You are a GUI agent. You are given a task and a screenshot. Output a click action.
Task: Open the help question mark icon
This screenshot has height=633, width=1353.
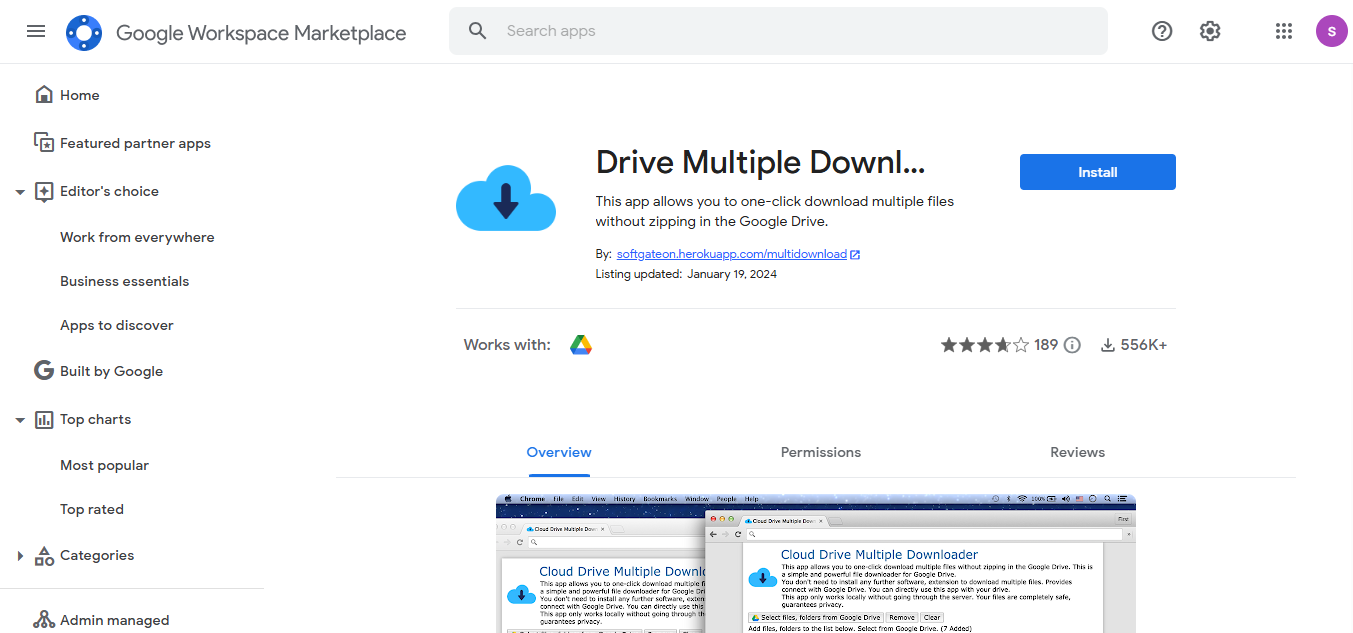pyautogui.click(x=1161, y=31)
